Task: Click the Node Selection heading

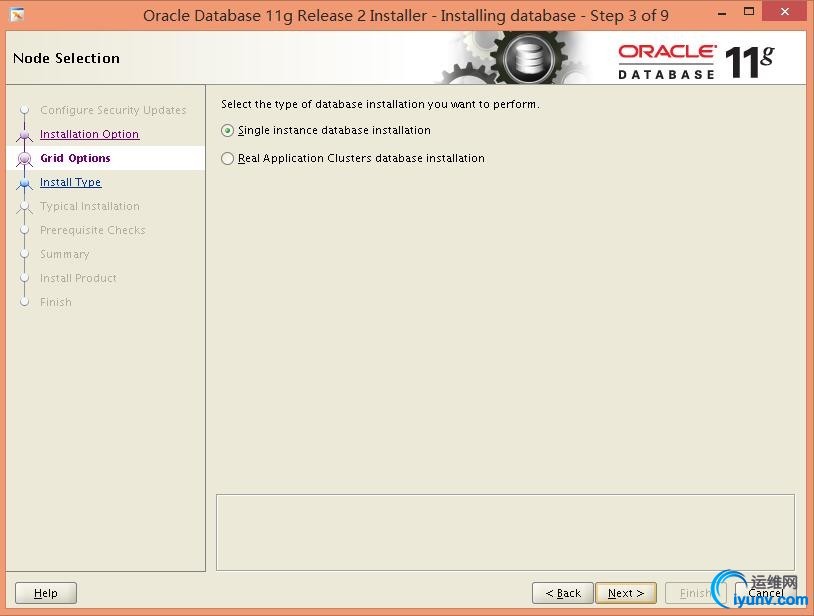Action: 66,58
